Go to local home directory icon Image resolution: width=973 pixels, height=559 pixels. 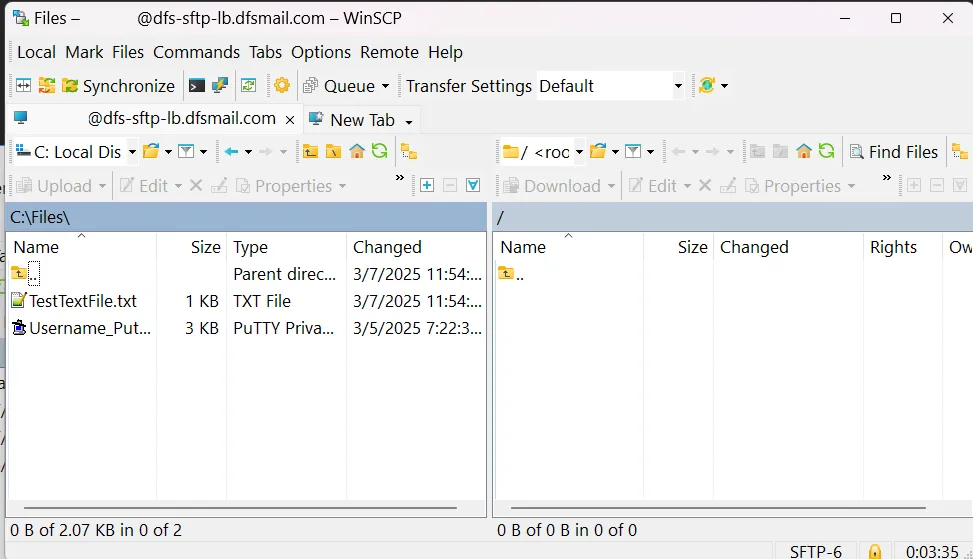click(x=357, y=151)
